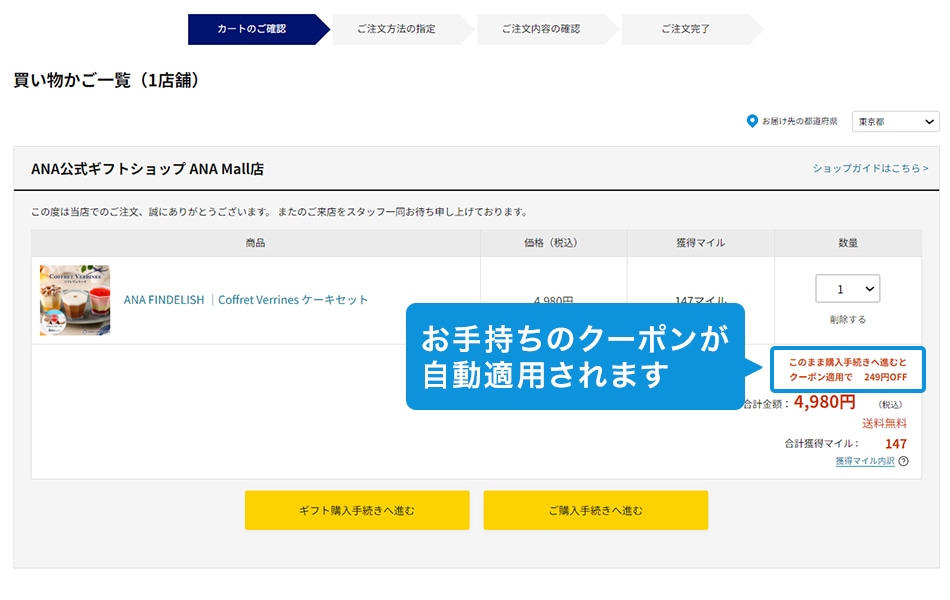The height and width of the screenshot is (600, 950).
Task: Click the blue location pin icon
Action: 753,121
